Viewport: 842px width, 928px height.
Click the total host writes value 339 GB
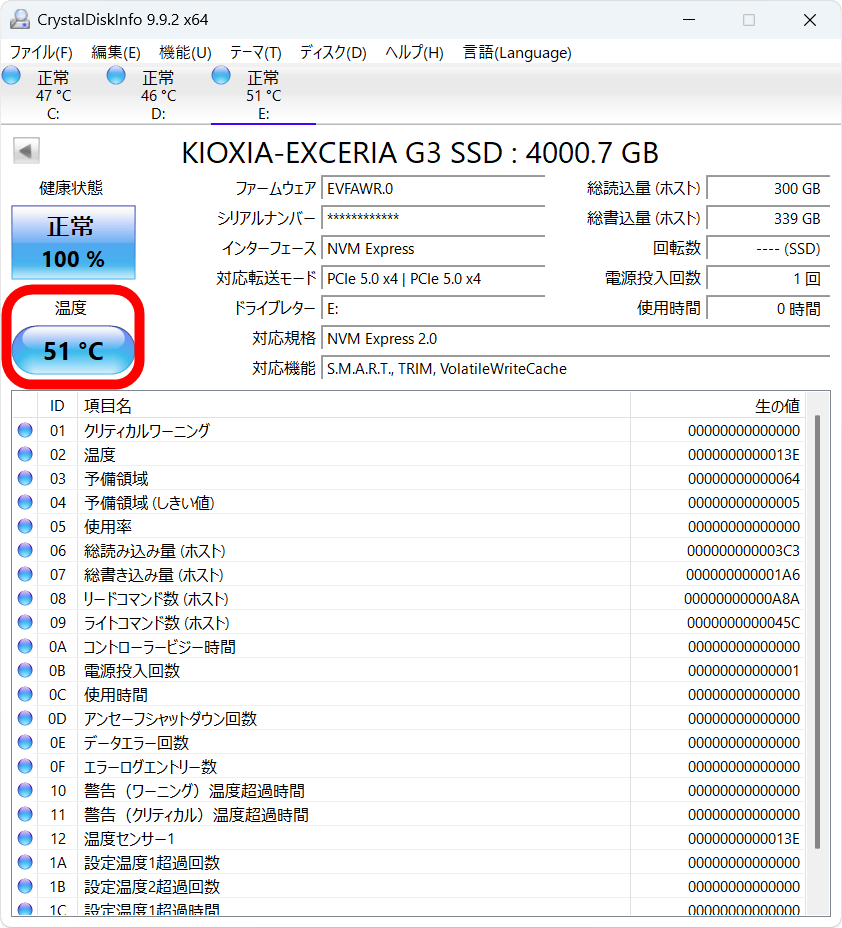pos(768,218)
